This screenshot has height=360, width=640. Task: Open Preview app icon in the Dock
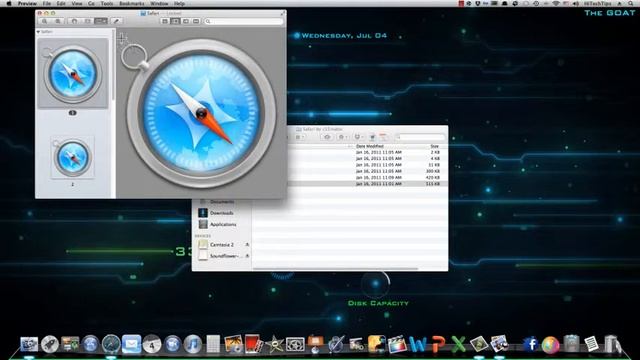click(x=499, y=344)
